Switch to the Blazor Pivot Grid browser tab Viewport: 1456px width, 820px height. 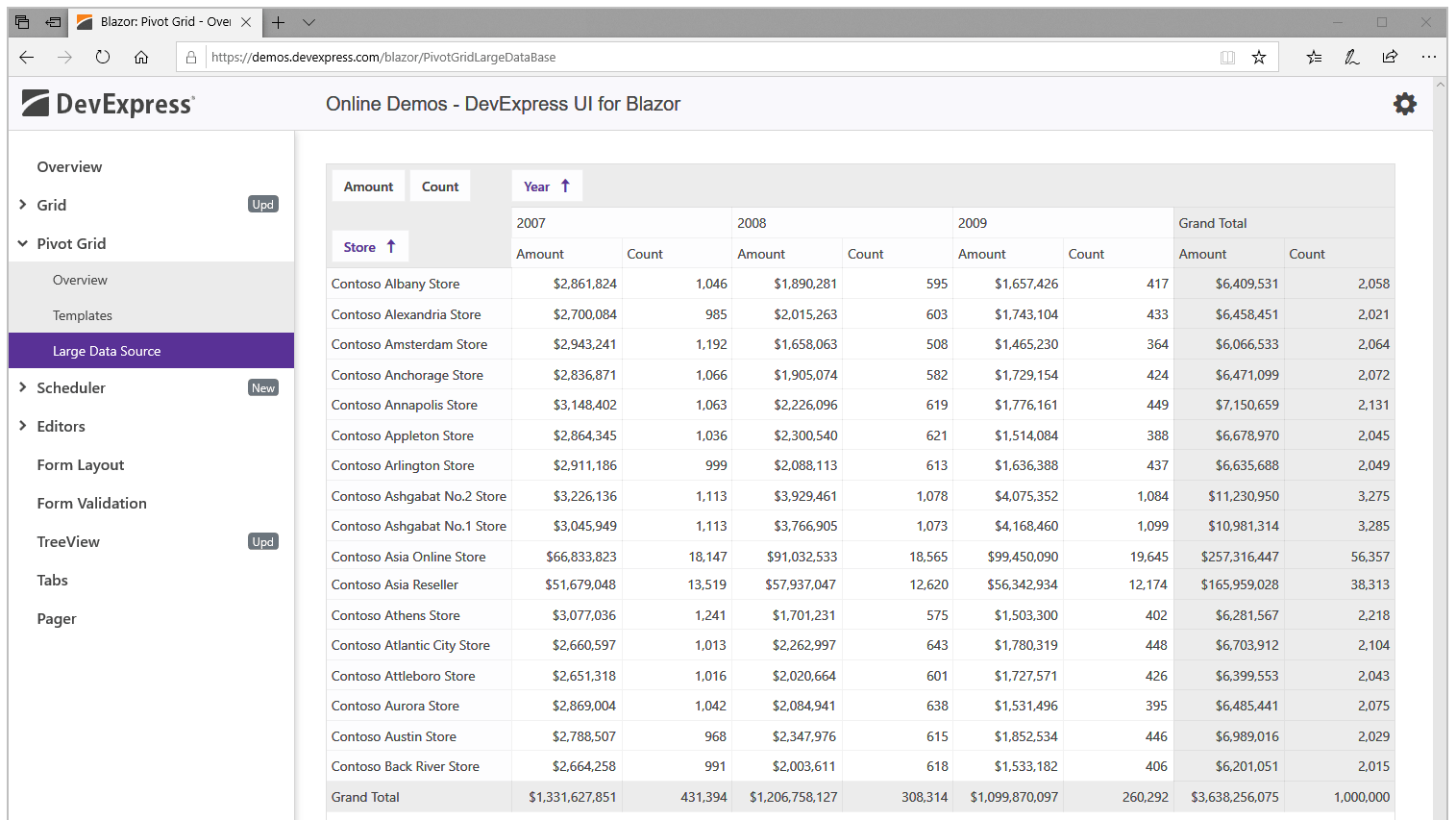[x=163, y=22]
